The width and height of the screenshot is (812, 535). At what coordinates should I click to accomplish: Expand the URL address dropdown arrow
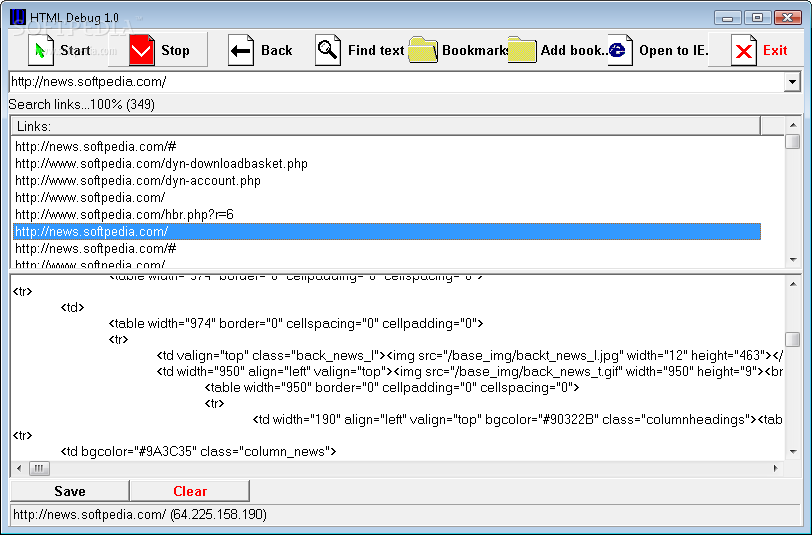click(x=792, y=82)
